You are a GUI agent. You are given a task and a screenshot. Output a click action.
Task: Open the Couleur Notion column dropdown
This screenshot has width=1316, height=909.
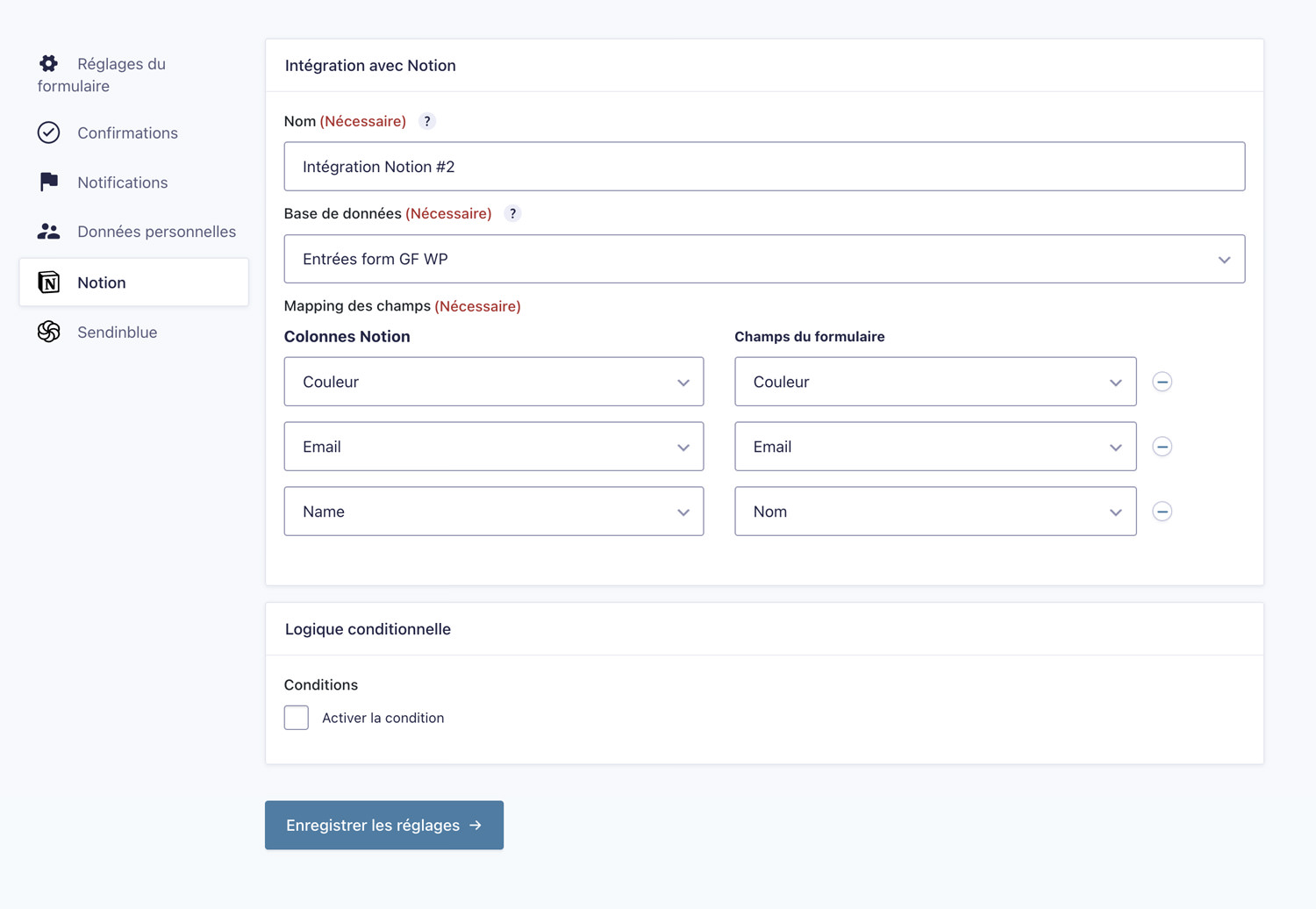tap(494, 382)
